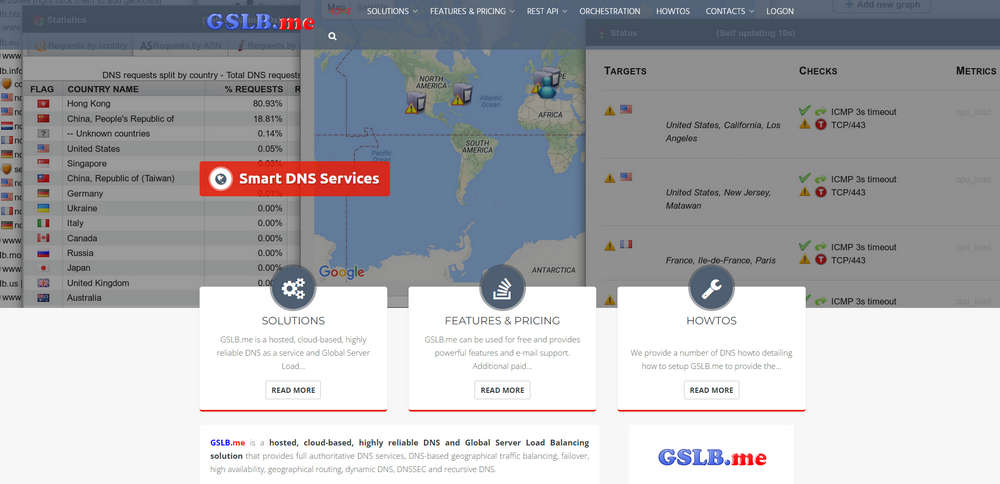Open the Solutions gears icon
Screen dimensions: 1000x484
[x=293, y=288]
